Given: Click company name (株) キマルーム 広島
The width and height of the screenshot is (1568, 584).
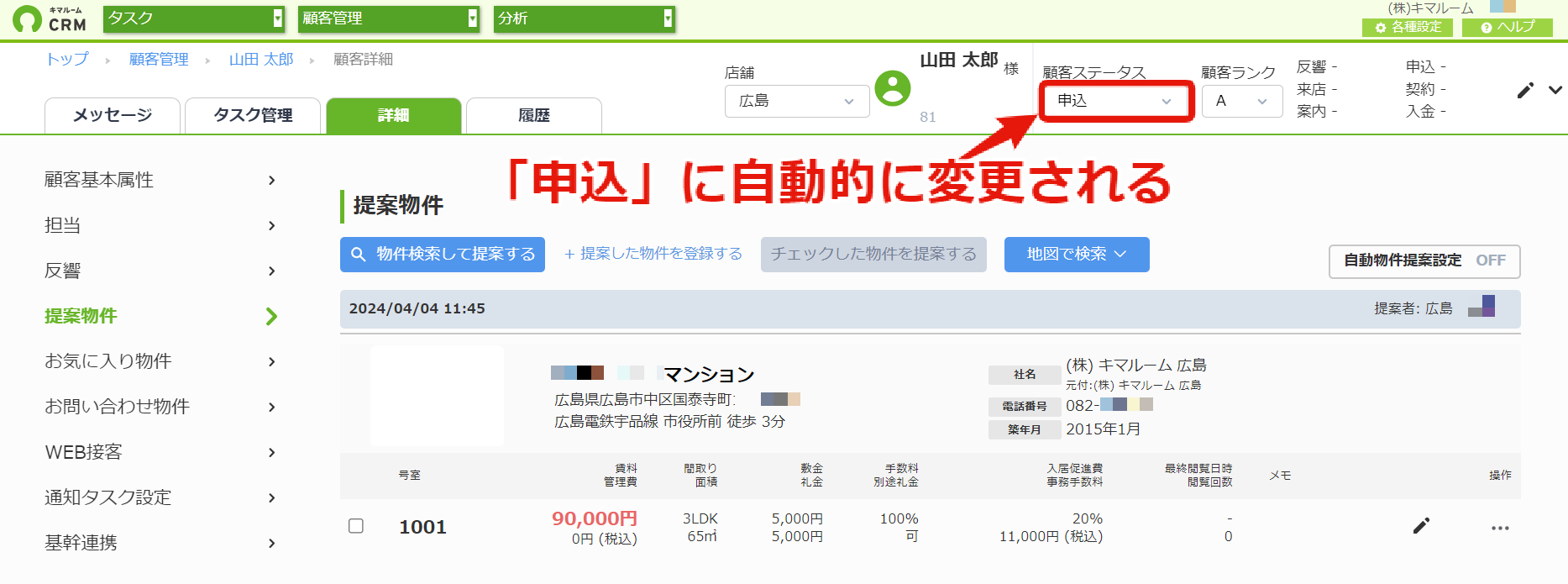Looking at the screenshot, I should [x=1136, y=365].
